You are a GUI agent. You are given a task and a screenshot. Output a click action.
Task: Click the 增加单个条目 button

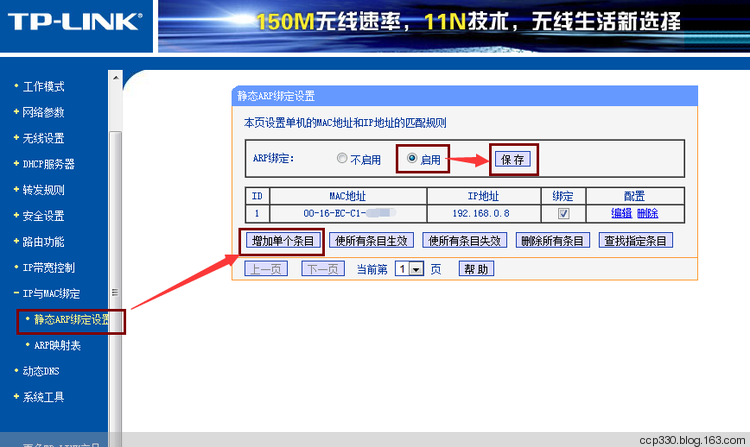[x=283, y=240]
